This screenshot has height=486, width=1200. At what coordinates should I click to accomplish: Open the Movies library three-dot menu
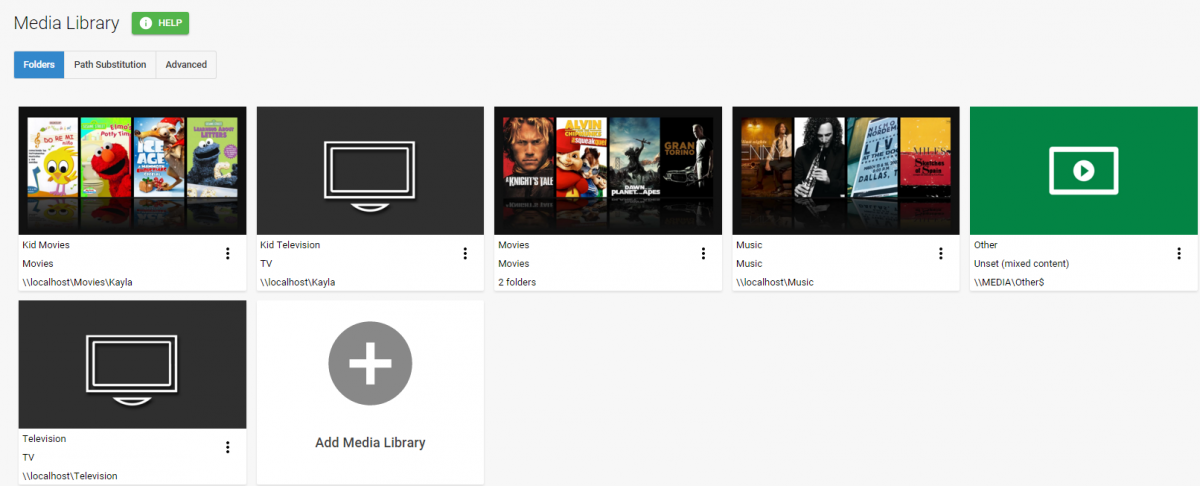tap(703, 253)
